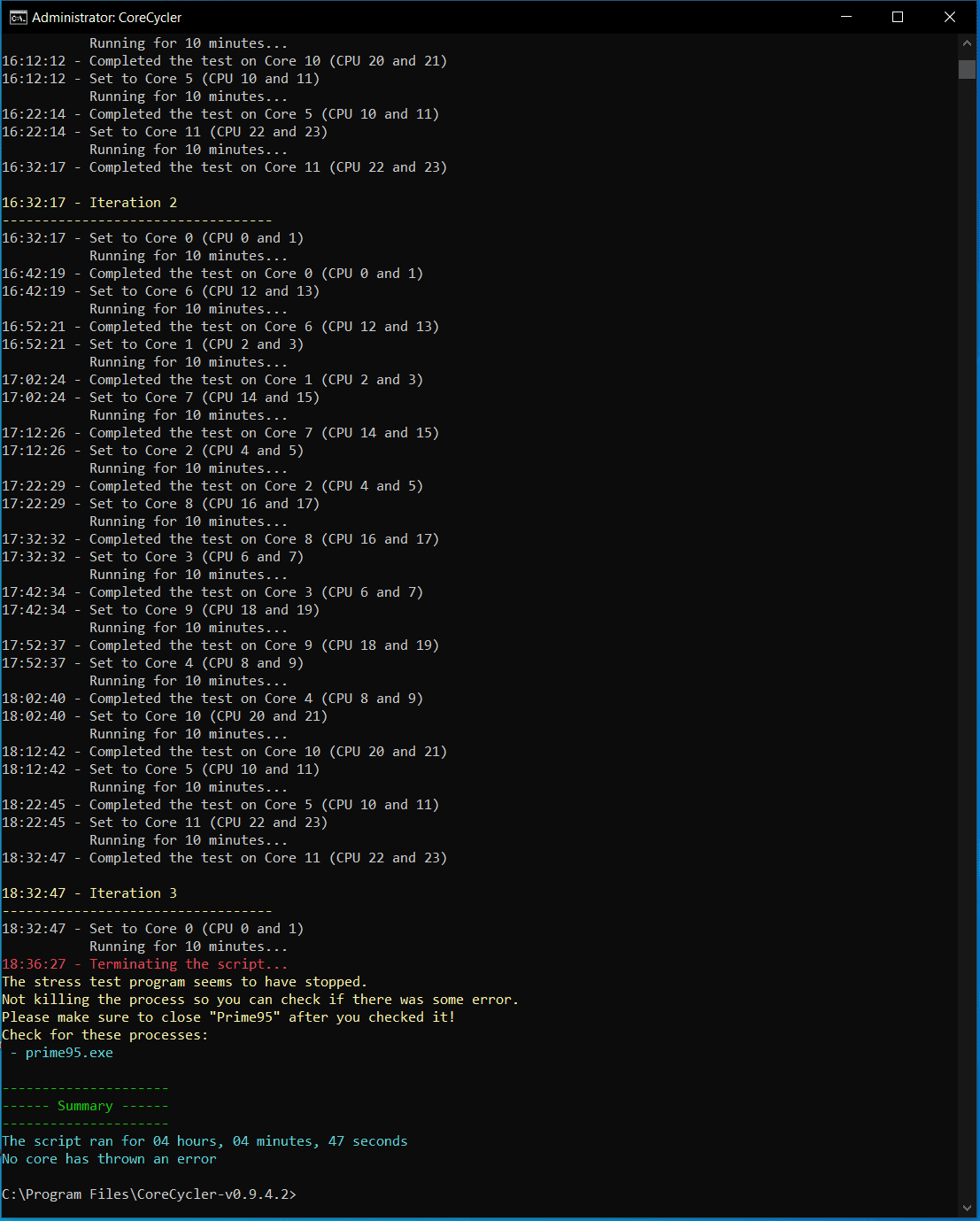Click the red "Terminating the script..." line
980x1221 pixels.
(x=144, y=964)
